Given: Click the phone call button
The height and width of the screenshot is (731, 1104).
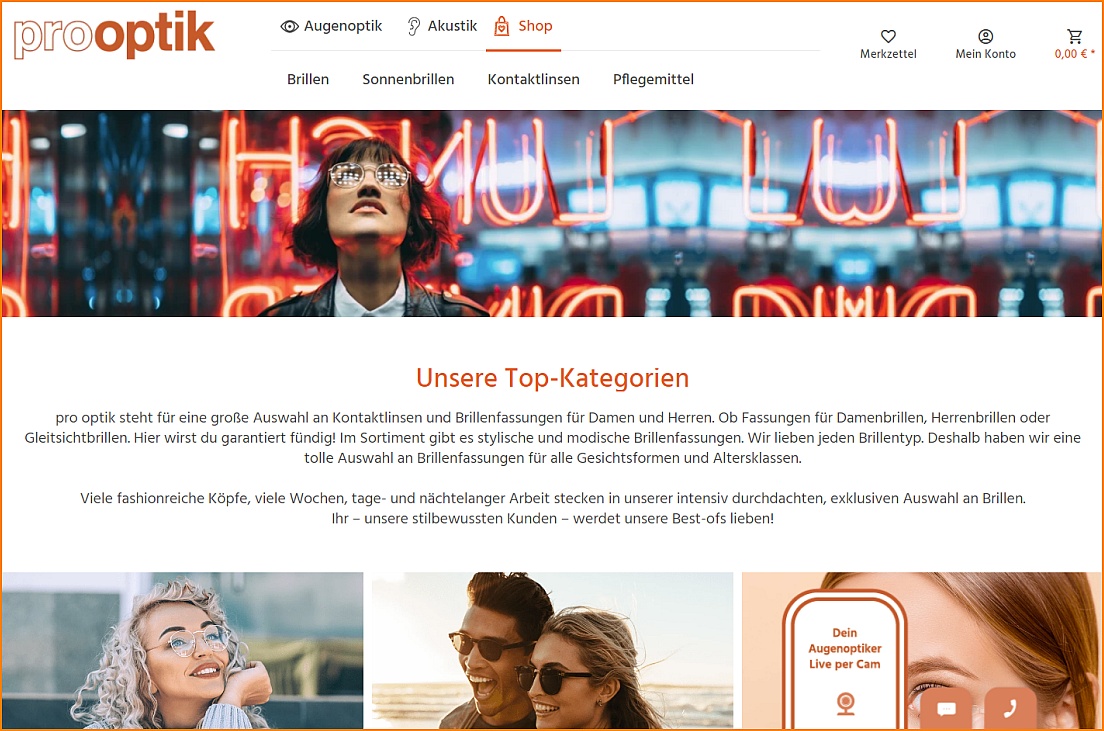Looking at the screenshot, I should pyautogui.click(x=1010, y=708).
